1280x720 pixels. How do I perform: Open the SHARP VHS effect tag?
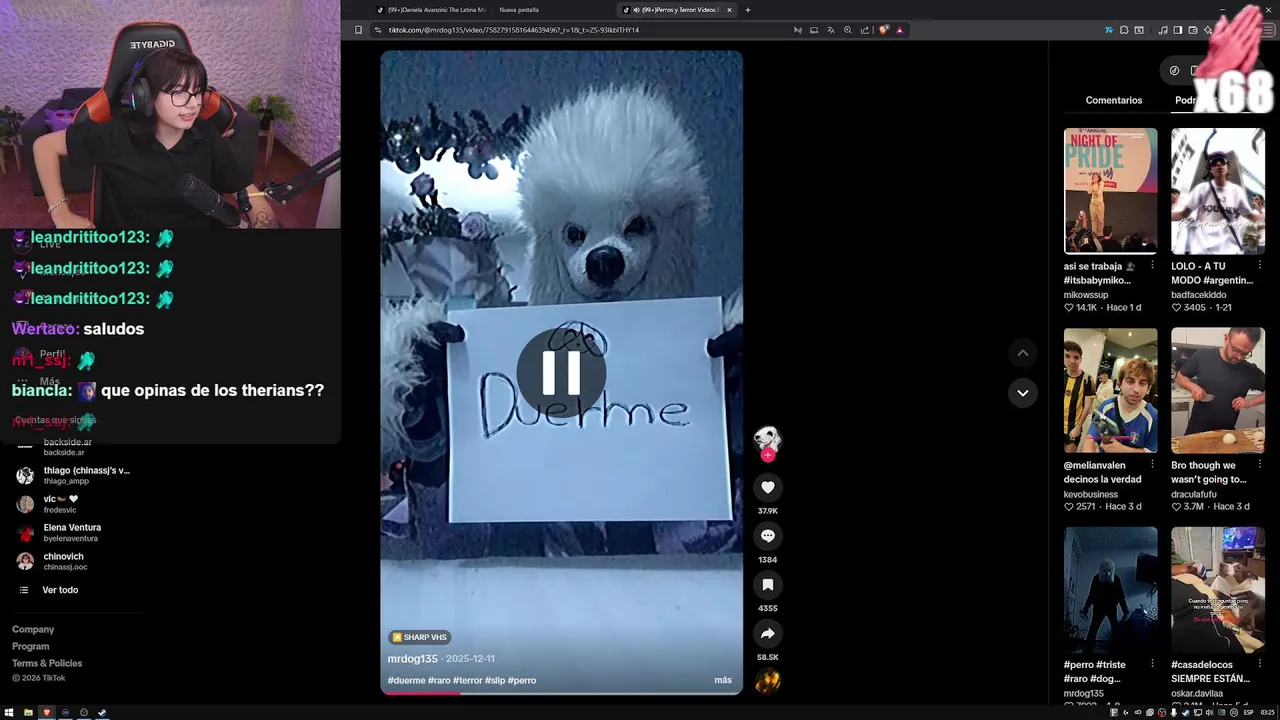[419, 637]
